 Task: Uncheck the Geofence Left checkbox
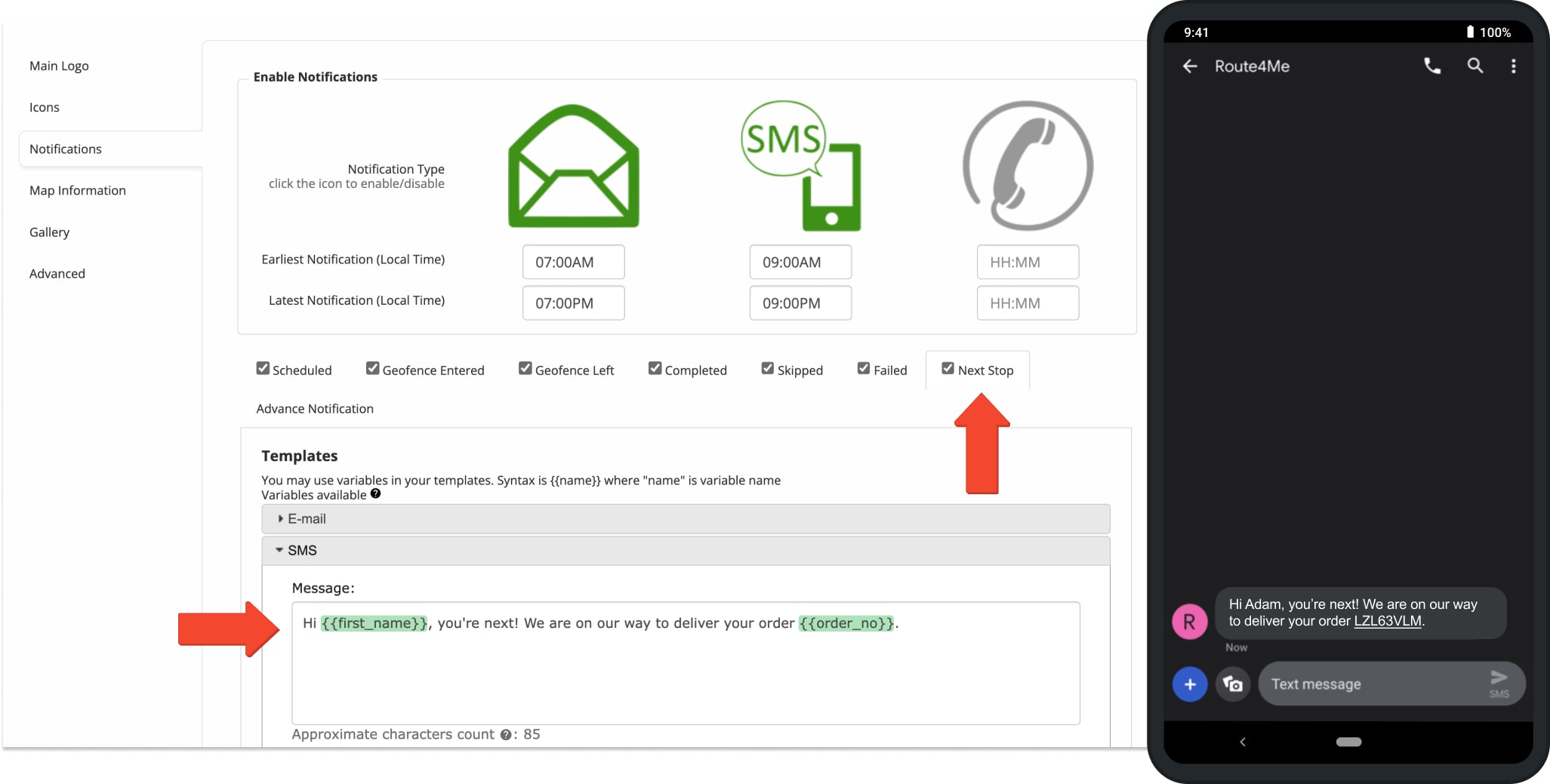pos(525,368)
